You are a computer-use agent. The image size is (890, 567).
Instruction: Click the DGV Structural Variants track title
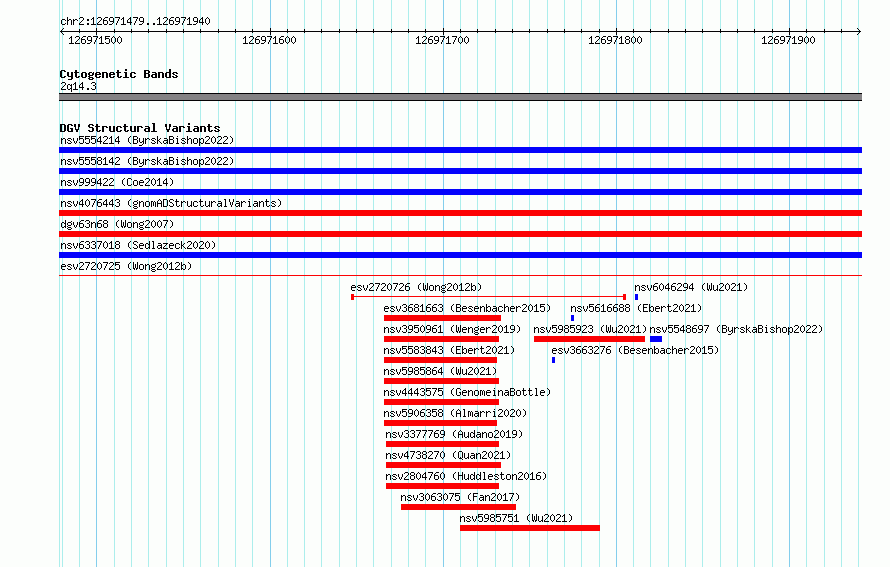pyautogui.click(x=140, y=128)
